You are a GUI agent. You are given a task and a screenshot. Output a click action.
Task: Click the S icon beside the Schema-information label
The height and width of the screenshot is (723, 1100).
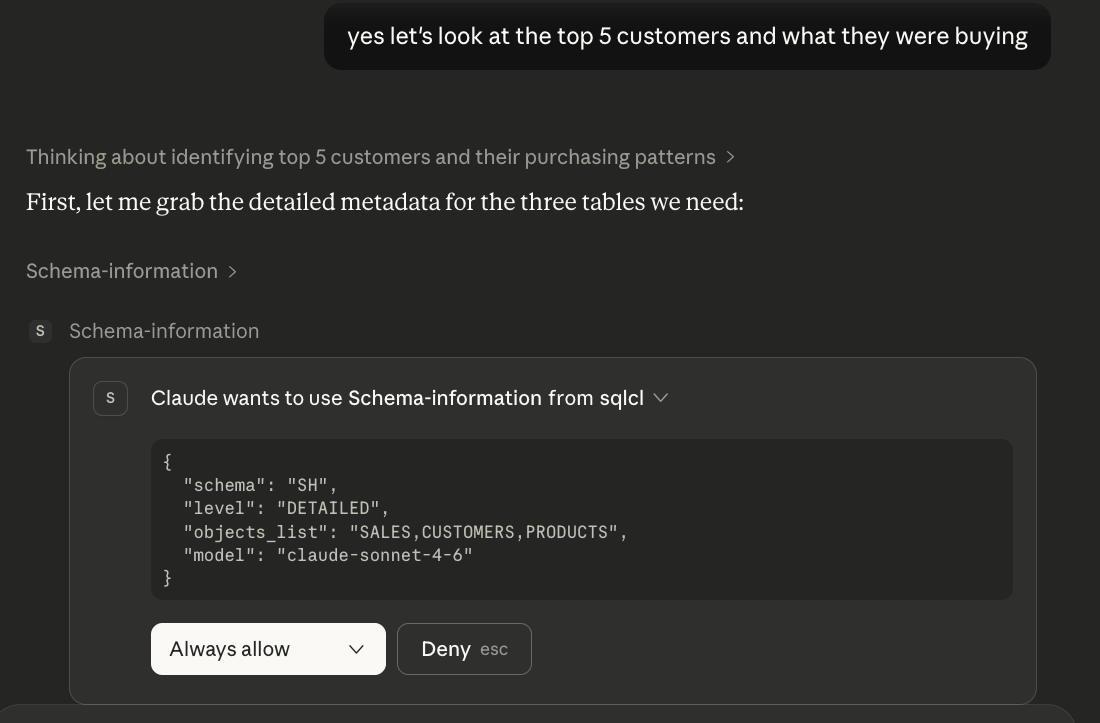[40, 331]
